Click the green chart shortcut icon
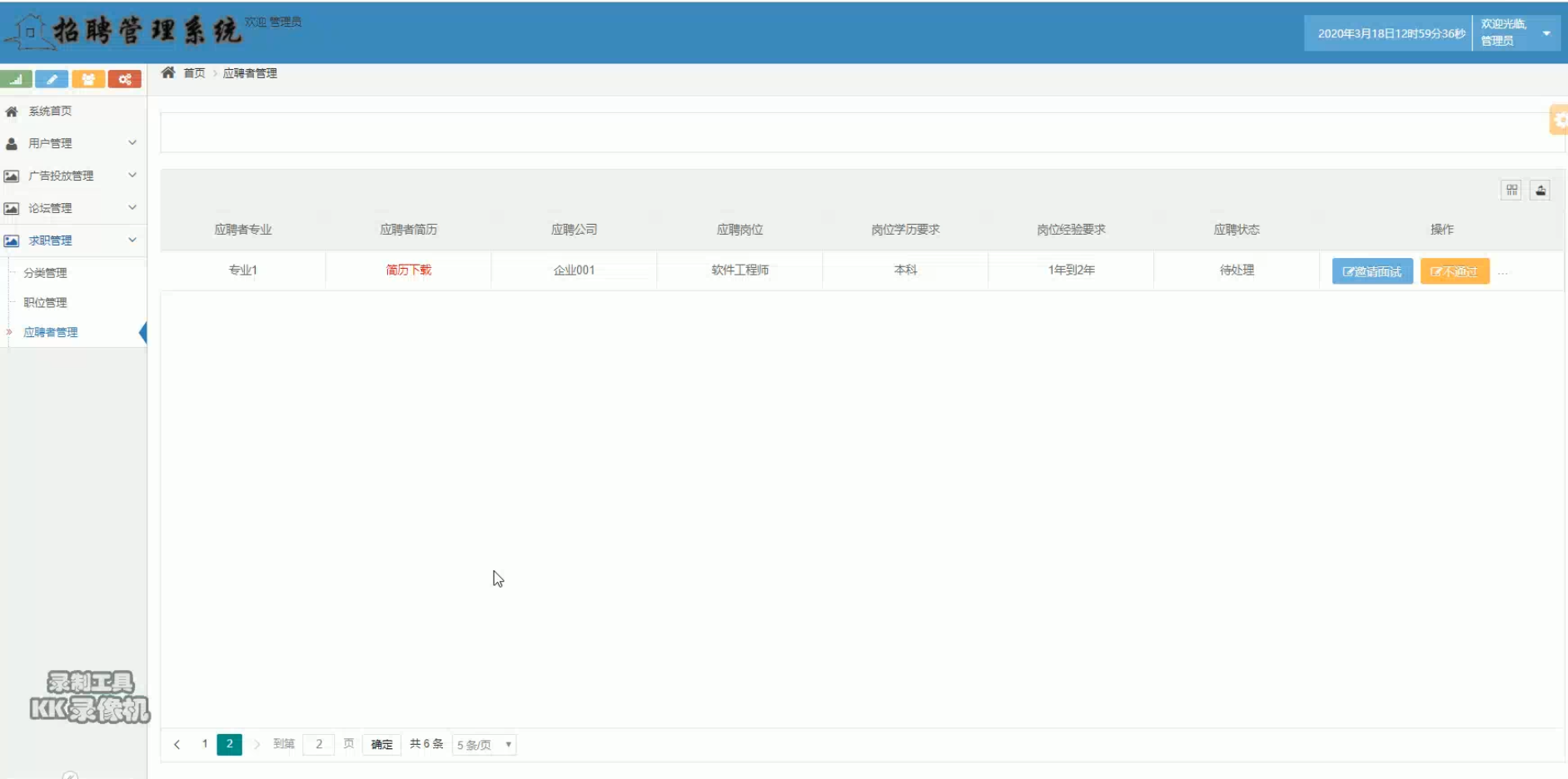 coord(16,79)
